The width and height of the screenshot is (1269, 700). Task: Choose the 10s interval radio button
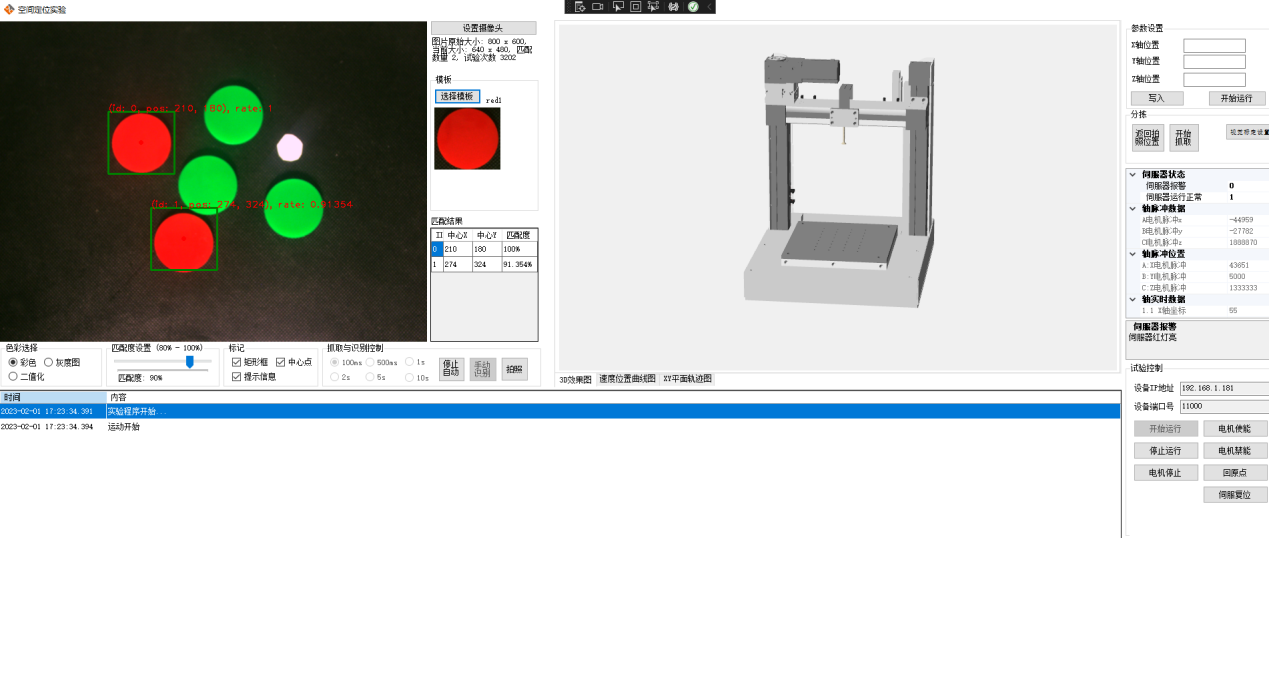409,377
